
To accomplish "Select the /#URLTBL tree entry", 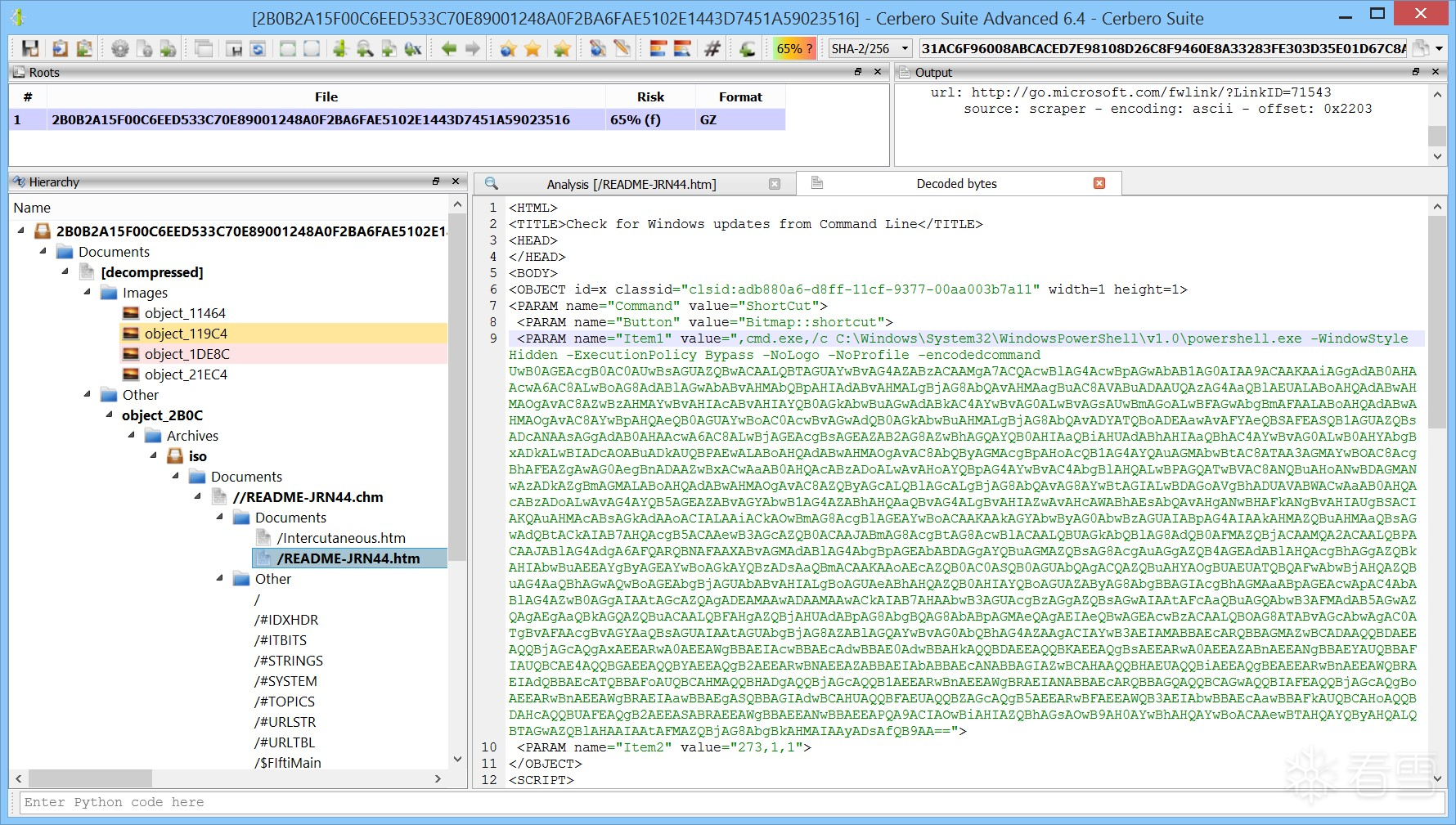I will 285,742.
